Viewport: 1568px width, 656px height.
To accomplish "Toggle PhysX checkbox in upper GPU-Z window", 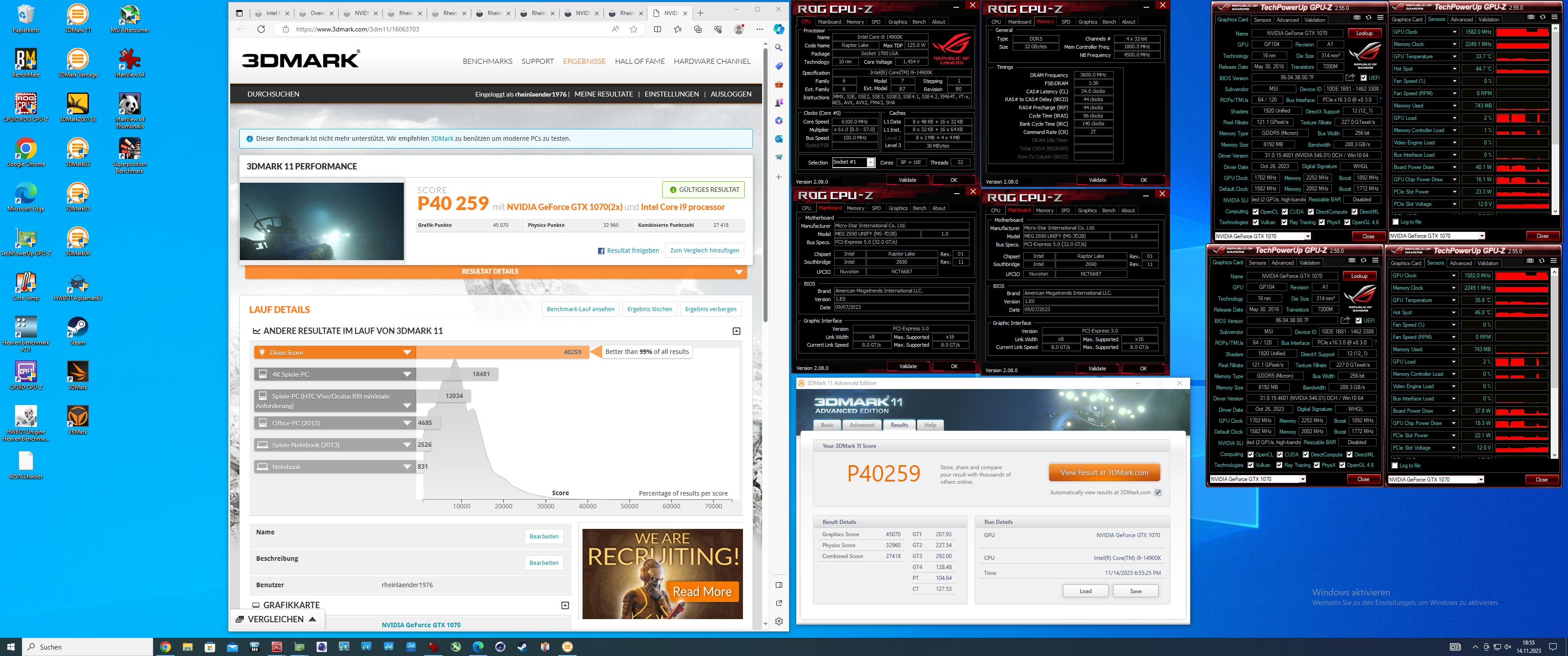I will point(1321,222).
